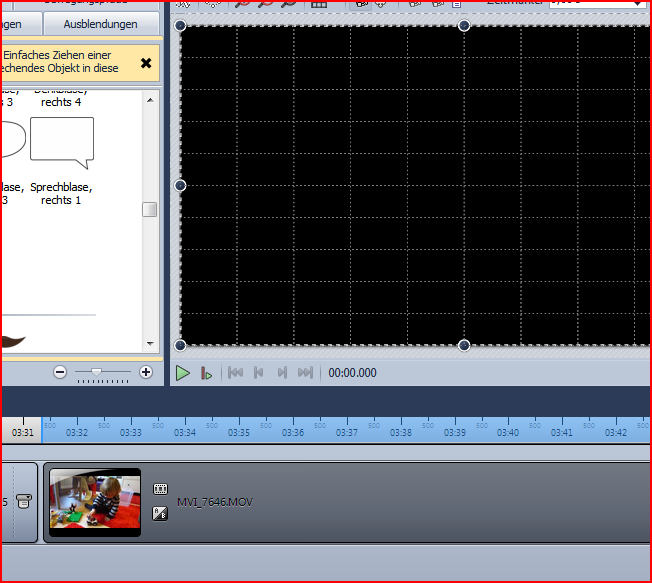Play from the marker with the red-bar play icon
This screenshot has width=652, height=583.
click(206, 373)
